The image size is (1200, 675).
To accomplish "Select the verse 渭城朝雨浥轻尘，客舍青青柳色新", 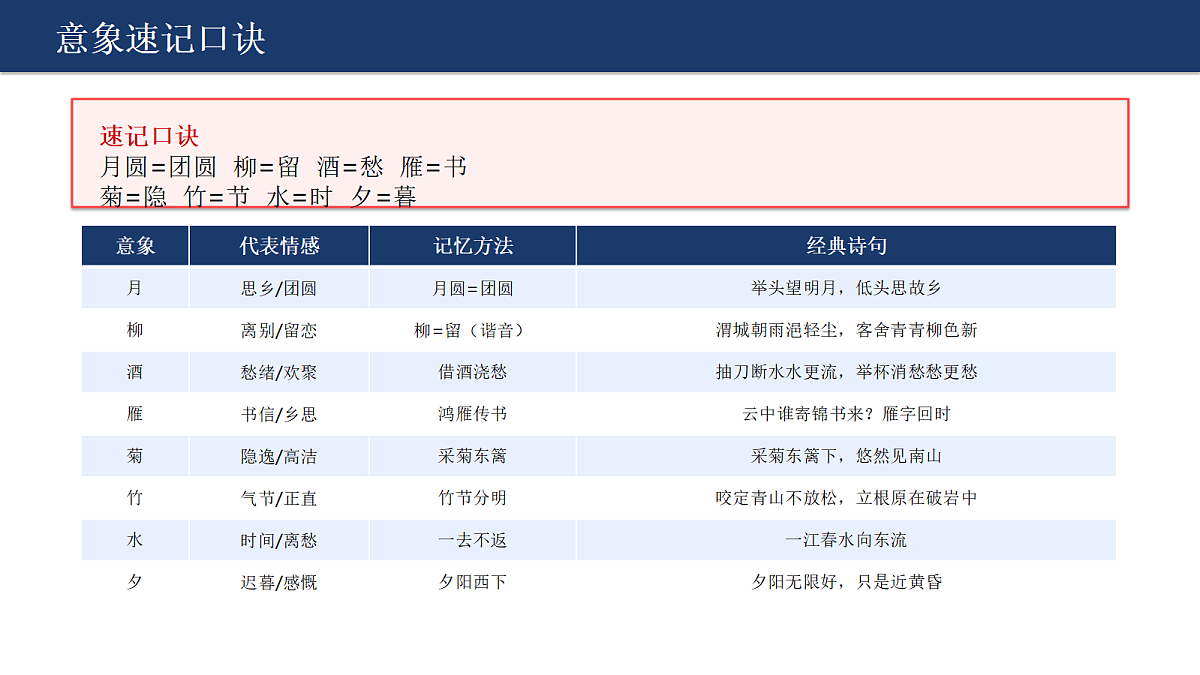I will [846, 330].
